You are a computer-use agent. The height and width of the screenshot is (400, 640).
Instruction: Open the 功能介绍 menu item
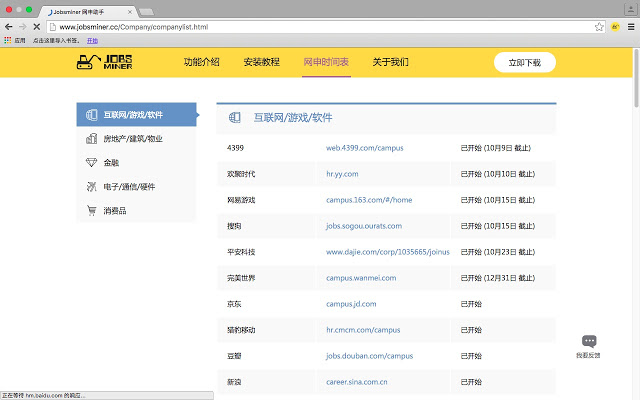click(x=202, y=62)
